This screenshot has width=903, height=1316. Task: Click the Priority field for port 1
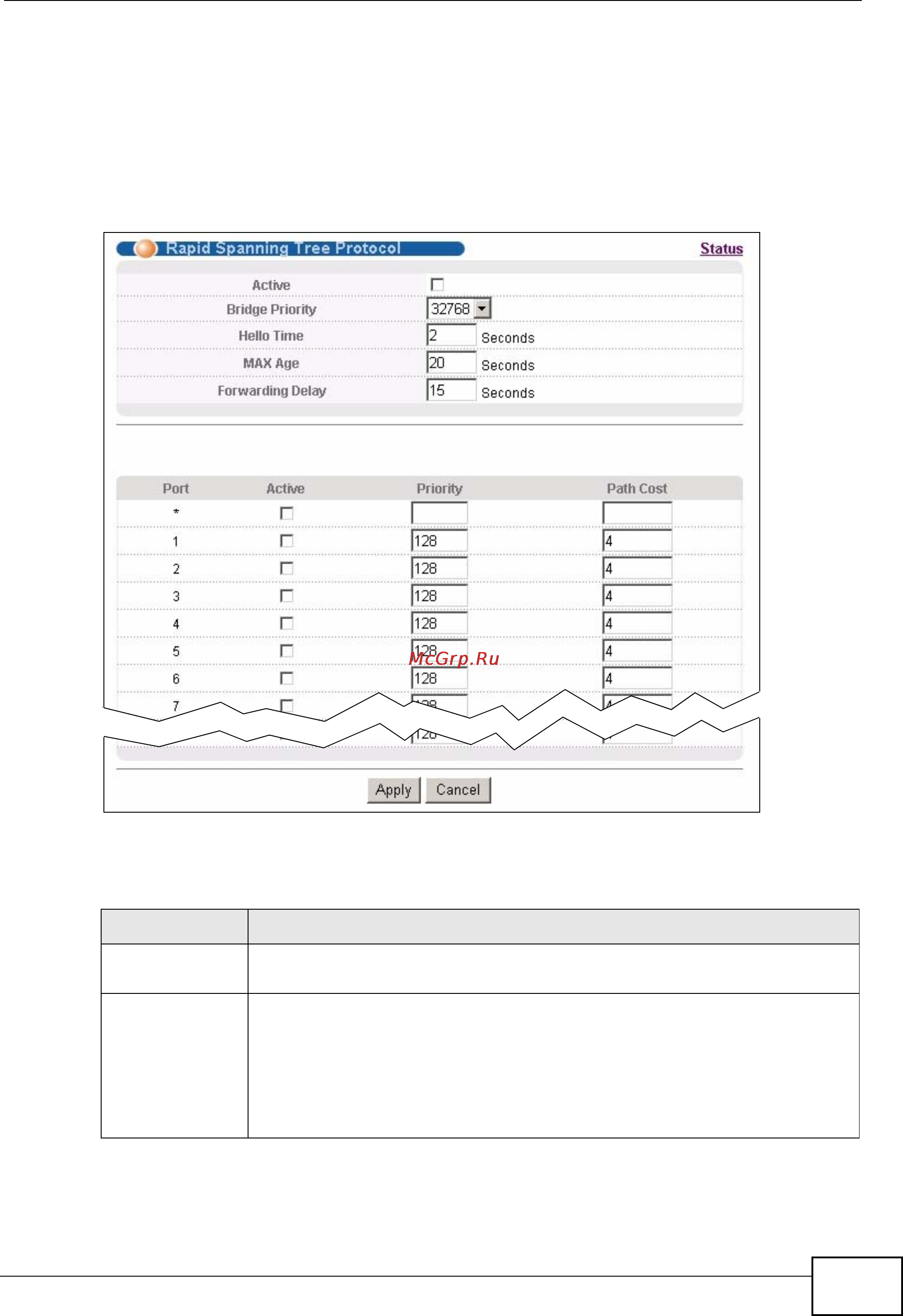pos(439,541)
